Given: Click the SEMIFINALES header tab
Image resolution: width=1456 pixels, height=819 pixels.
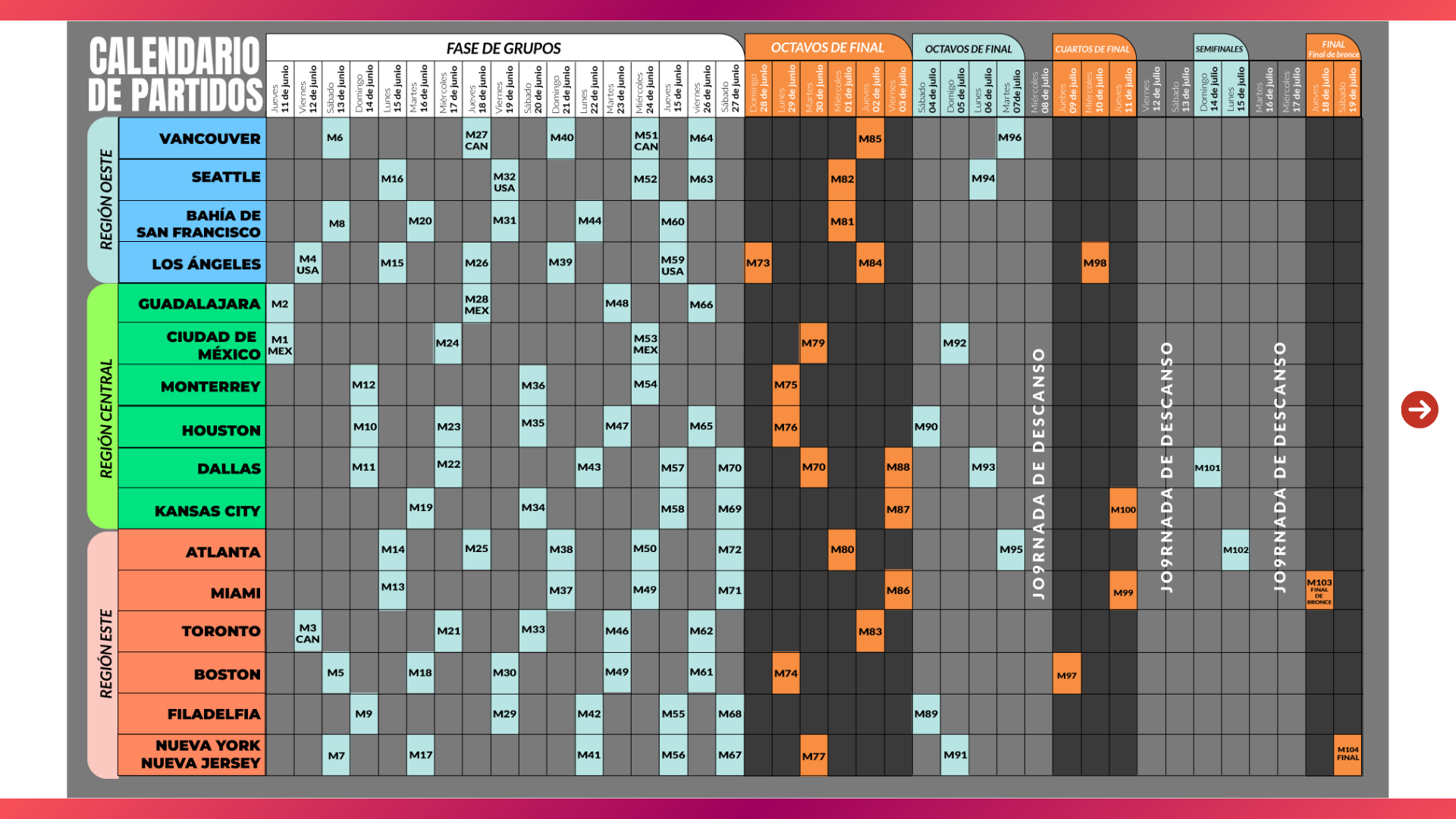Looking at the screenshot, I should [1219, 49].
